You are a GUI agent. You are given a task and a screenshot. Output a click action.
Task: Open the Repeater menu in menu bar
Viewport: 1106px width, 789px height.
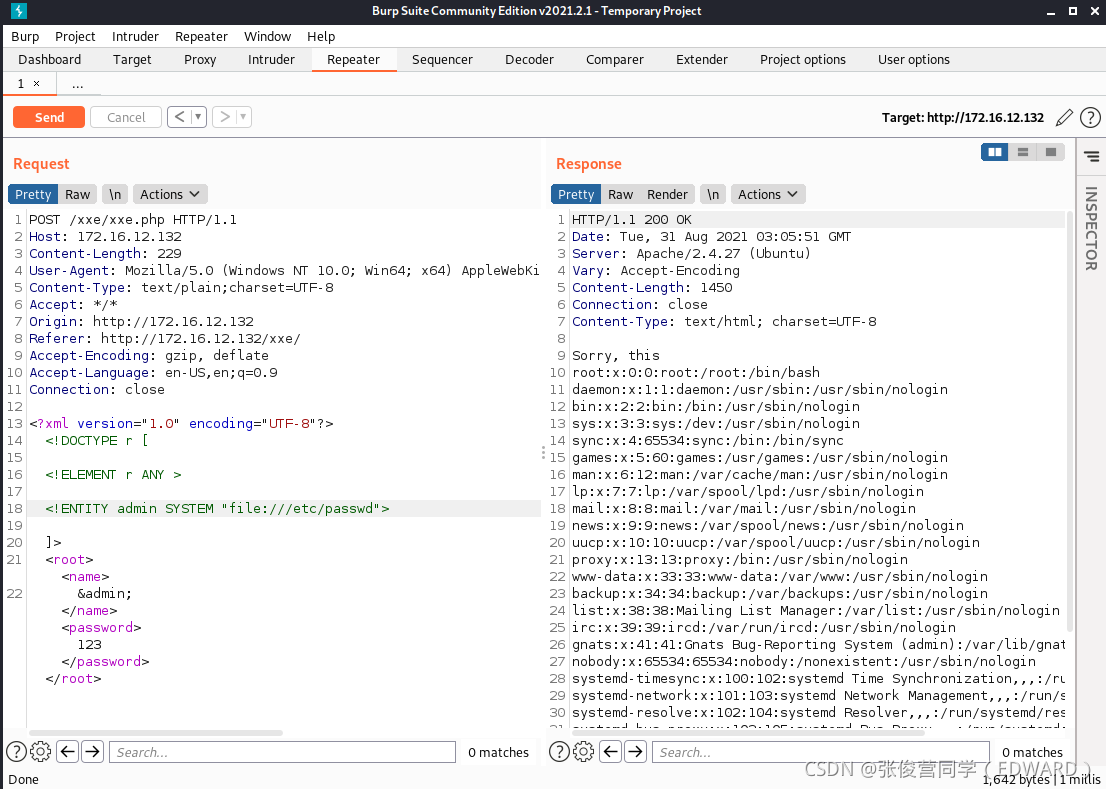[x=201, y=37]
